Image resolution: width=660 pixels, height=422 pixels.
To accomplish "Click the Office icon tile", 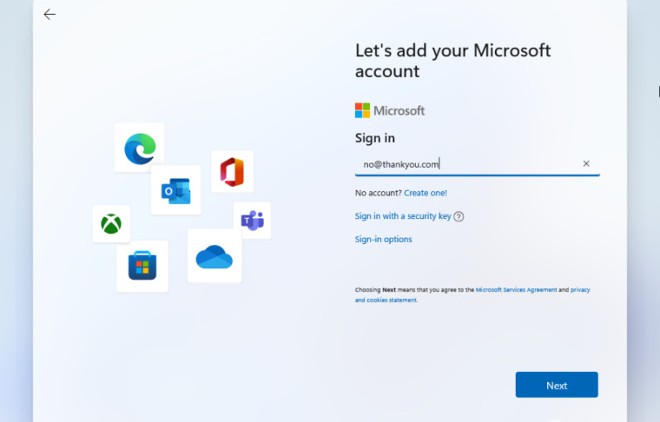I will pyautogui.click(x=232, y=172).
